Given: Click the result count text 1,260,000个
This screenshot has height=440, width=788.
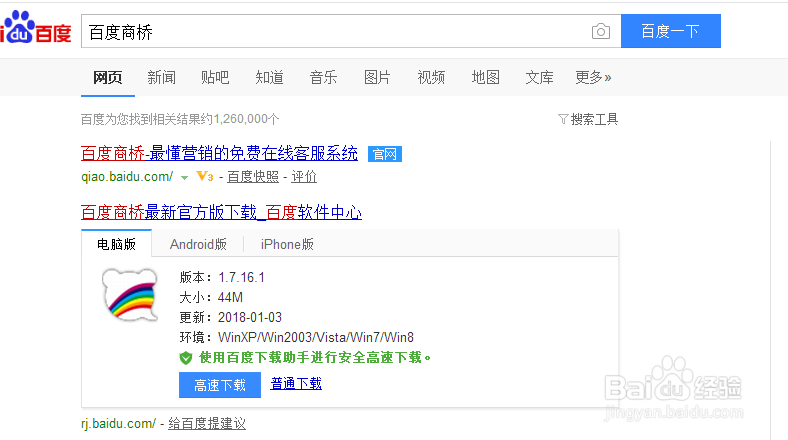Looking at the screenshot, I should tap(246, 119).
